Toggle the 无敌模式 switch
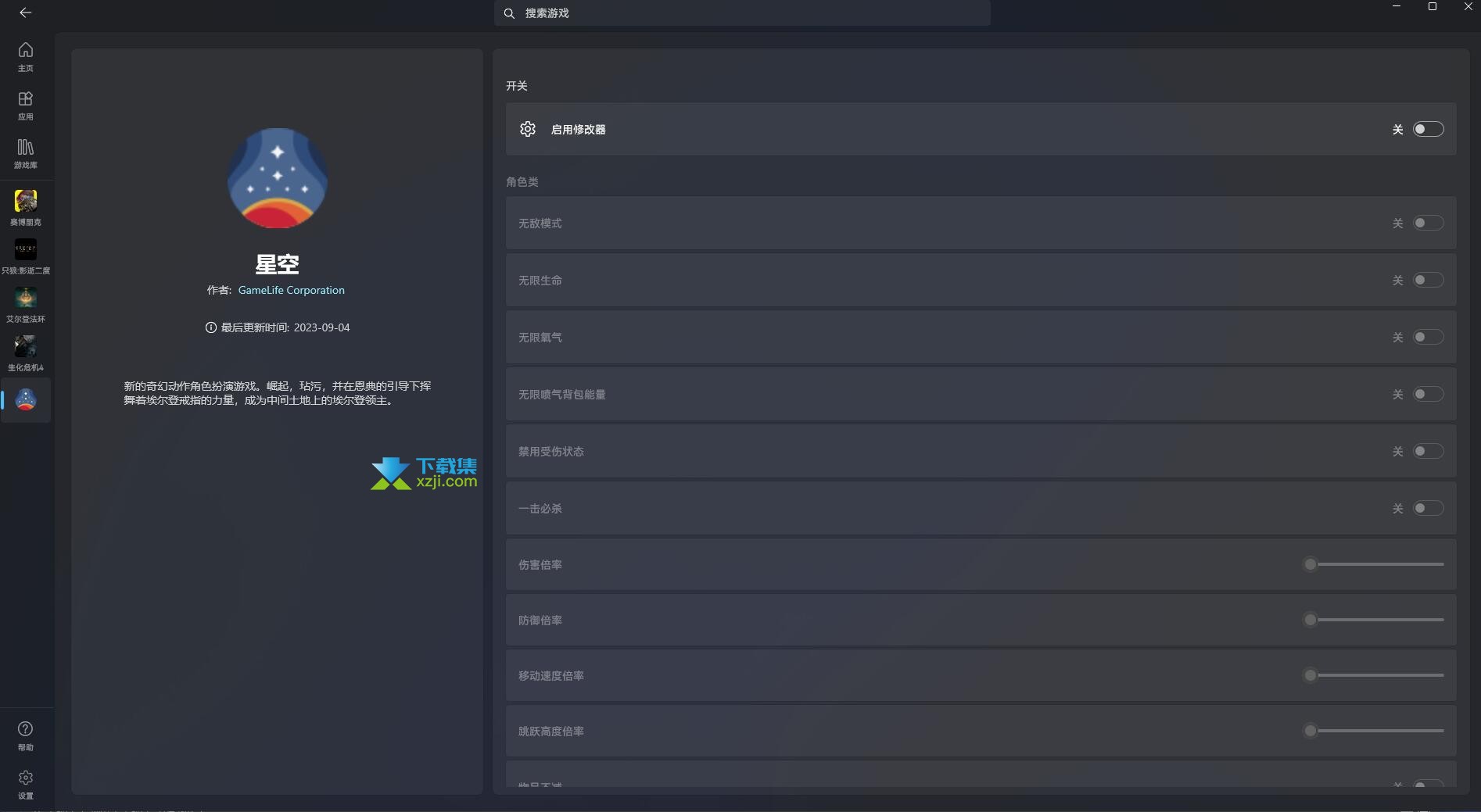Viewport: 1481px width, 812px height. (x=1428, y=223)
